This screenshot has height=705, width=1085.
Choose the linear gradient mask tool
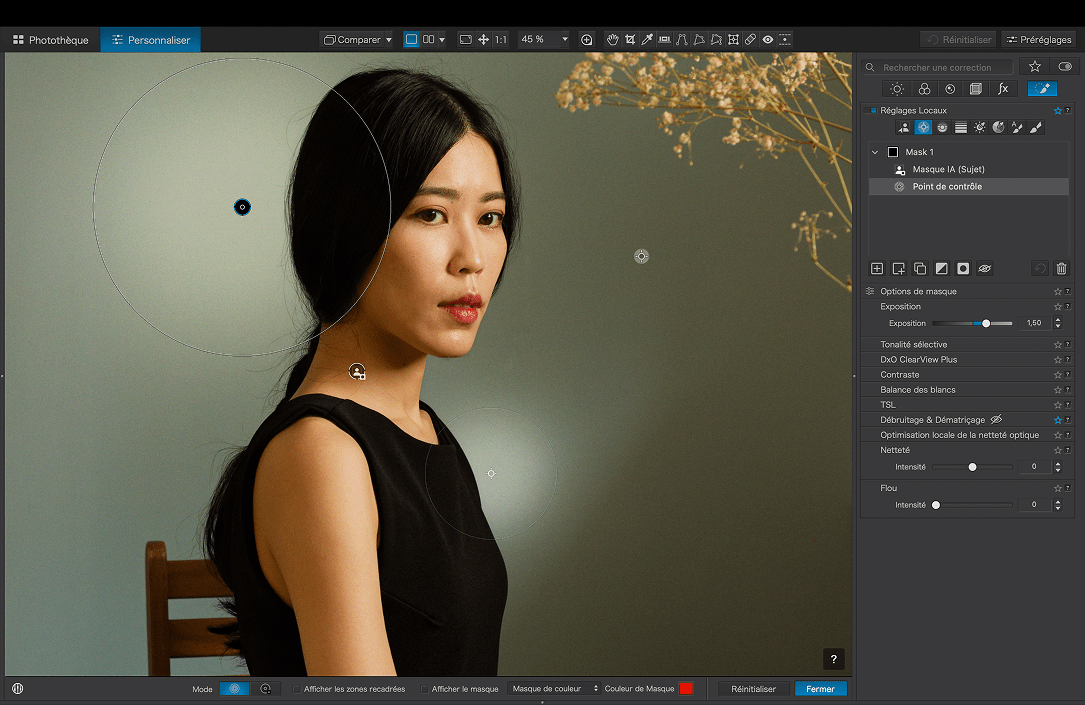point(961,128)
